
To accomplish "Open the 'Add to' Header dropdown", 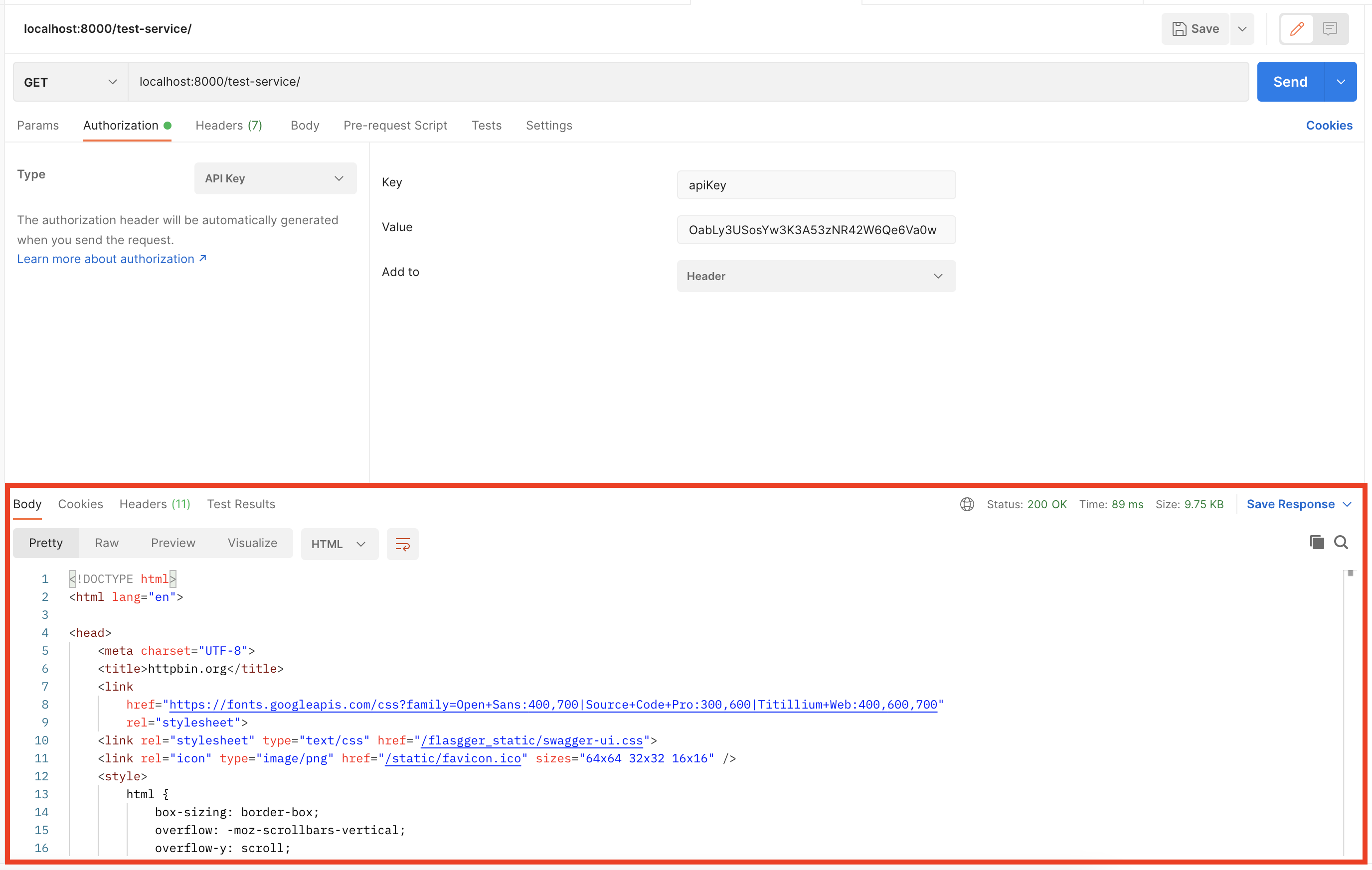I will click(816, 276).
